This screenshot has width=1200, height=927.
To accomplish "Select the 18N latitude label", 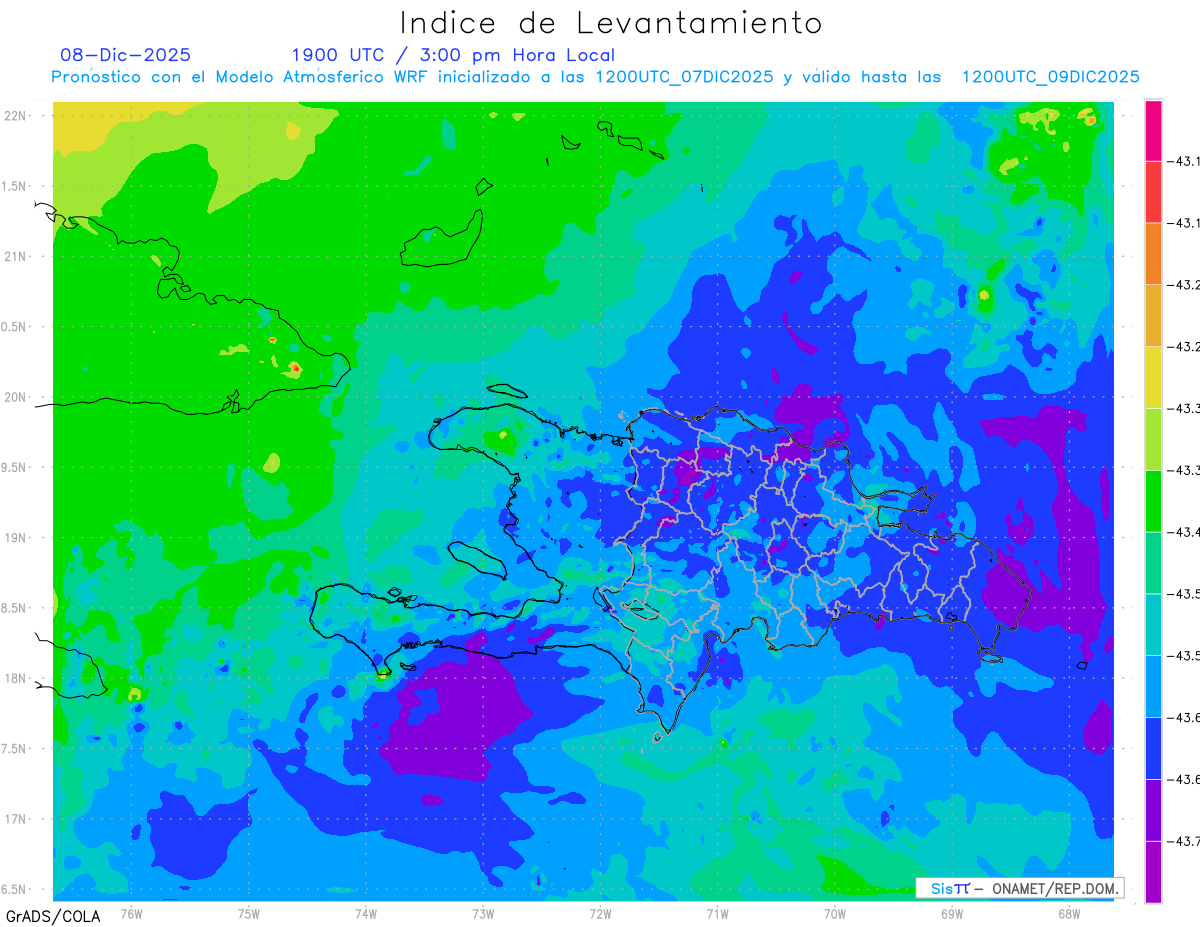I will tap(16, 678).
